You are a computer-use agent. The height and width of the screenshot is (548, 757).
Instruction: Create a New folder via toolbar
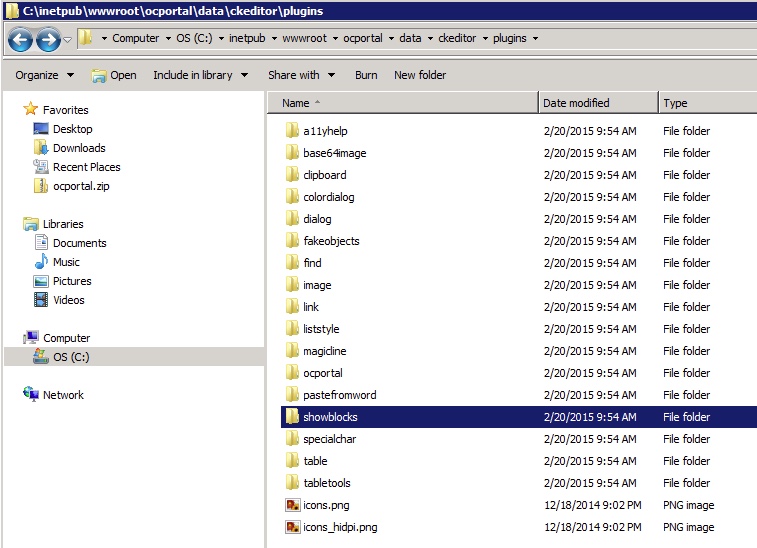click(x=420, y=75)
